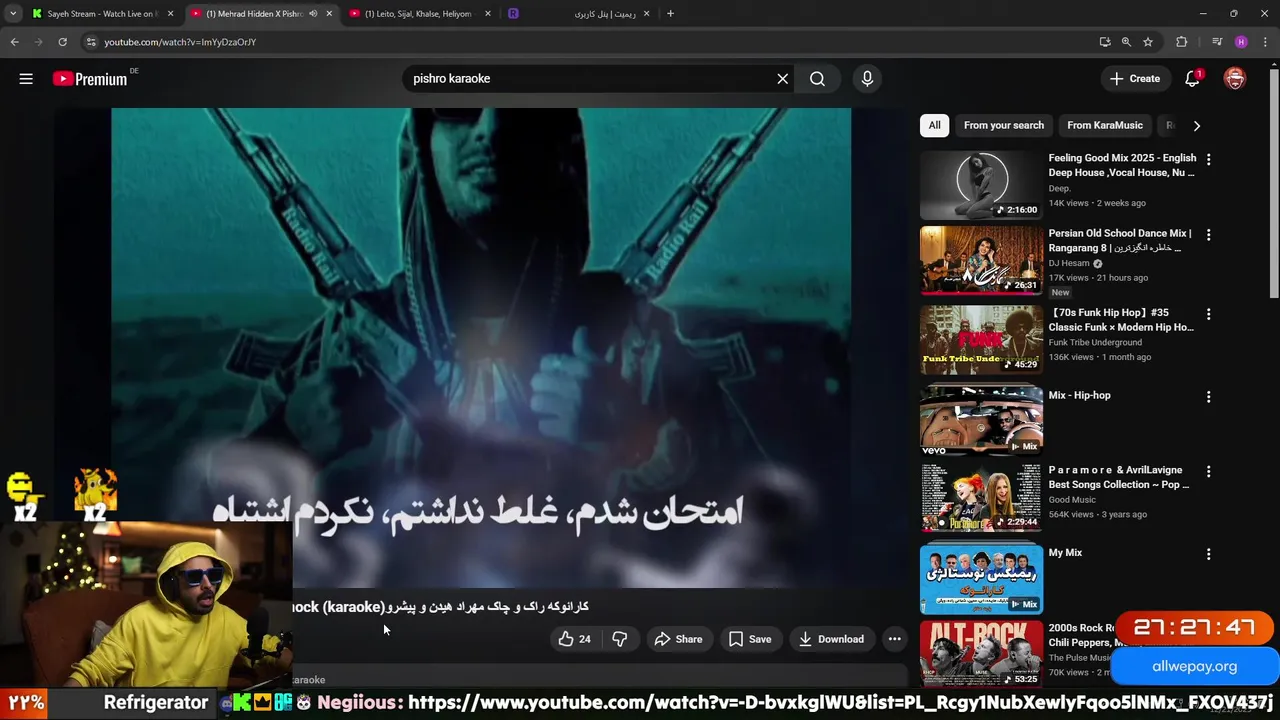Show more filter chips with right chevron
1280x720 pixels.
click(x=1196, y=125)
